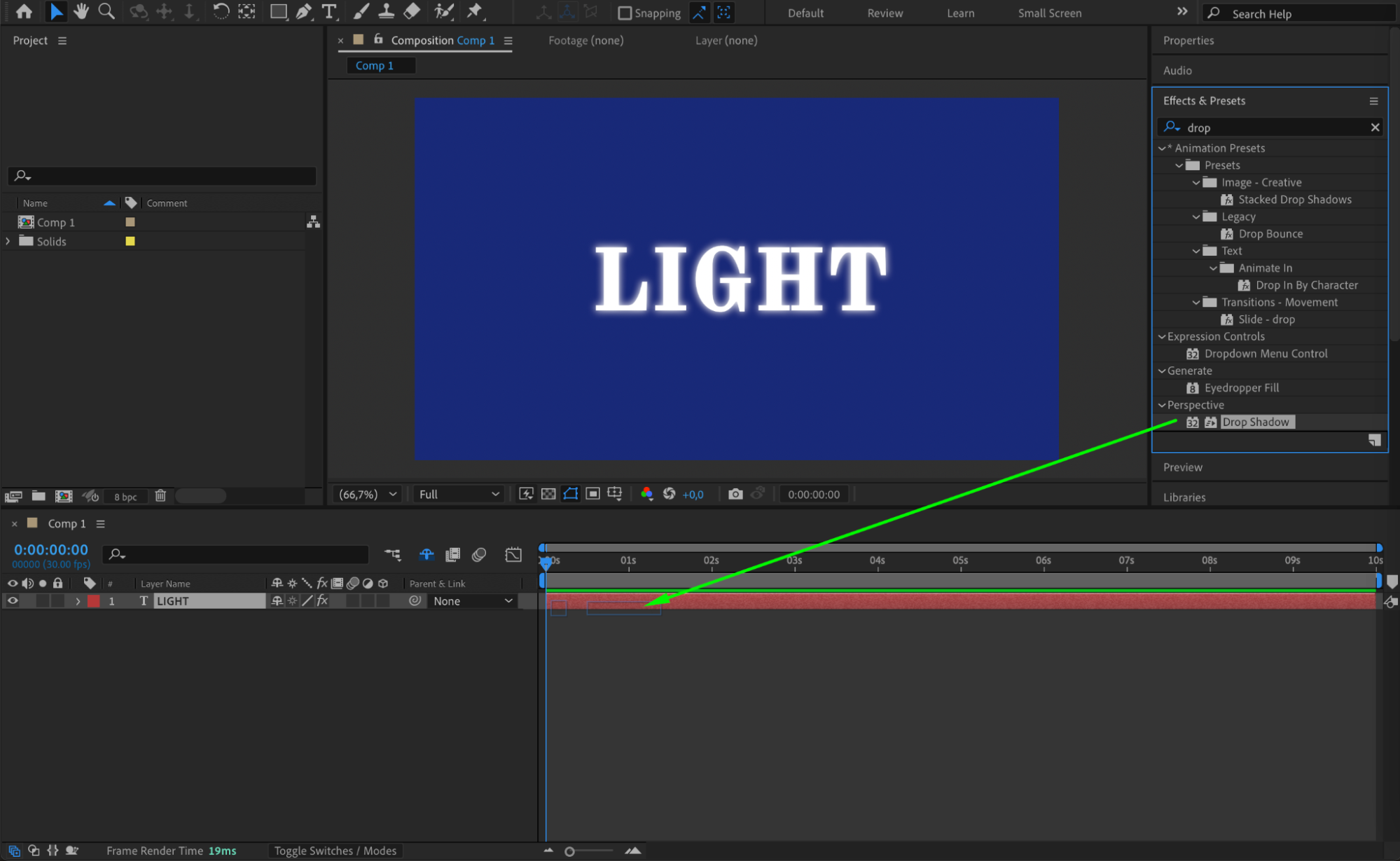The width and height of the screenshot is (1400, 861).
Task: Select the Puppet Pin tool
Action: point(475,11)
